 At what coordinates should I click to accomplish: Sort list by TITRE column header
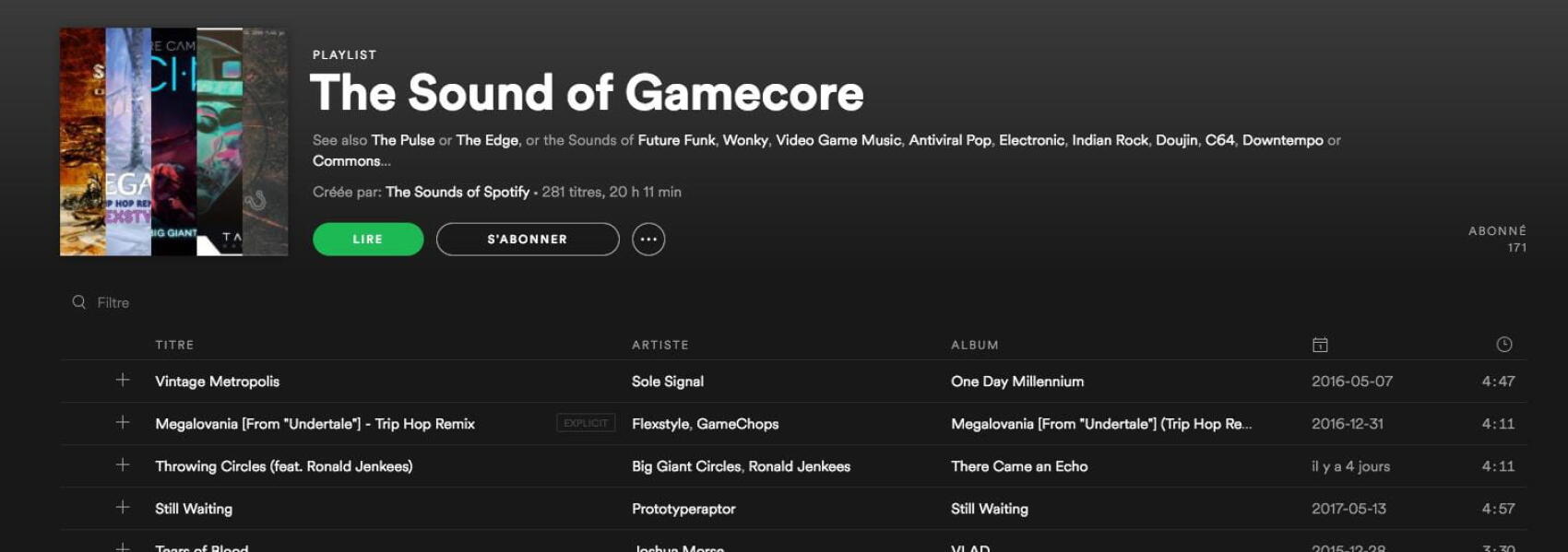174,345
